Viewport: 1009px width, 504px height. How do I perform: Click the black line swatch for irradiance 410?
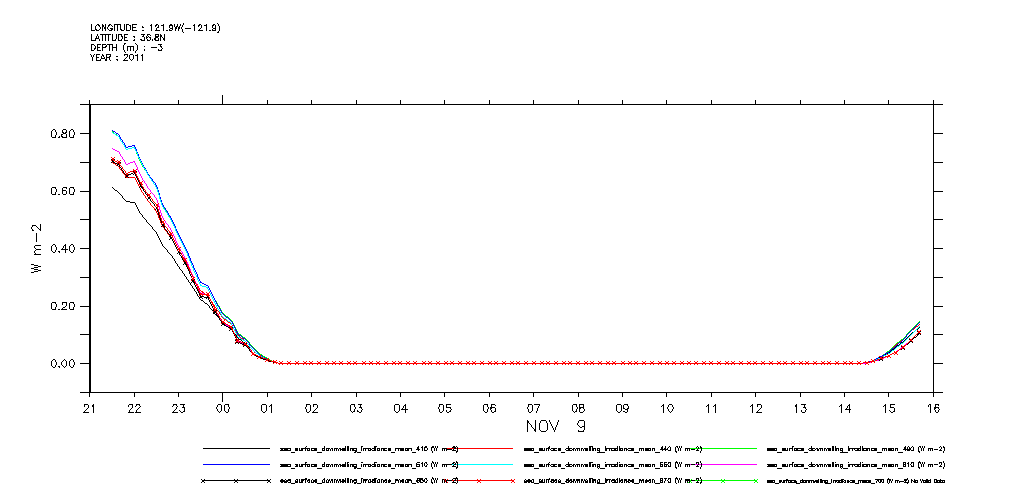[x=236, y=449]
